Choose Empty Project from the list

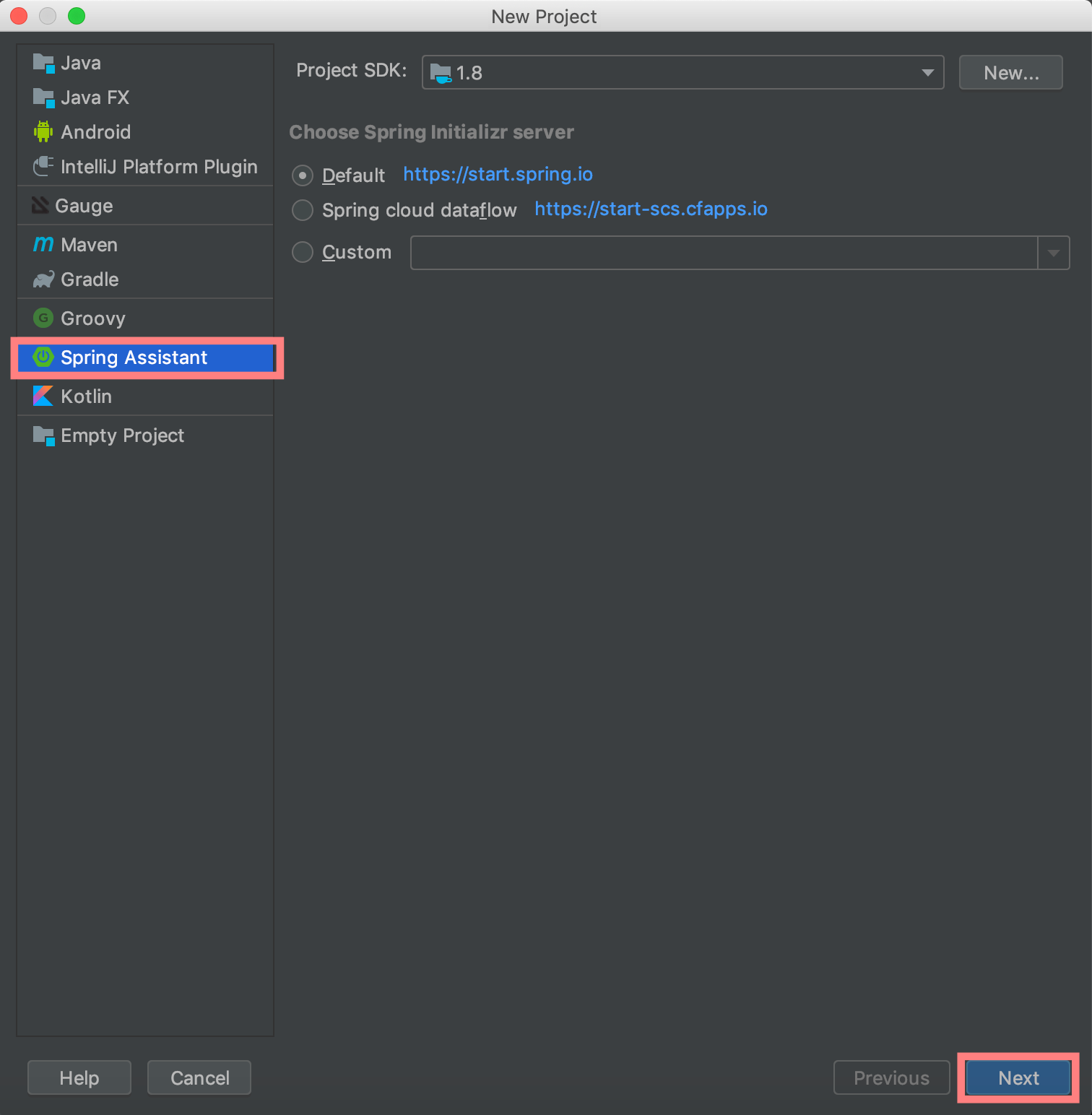[x=122, y=435]
